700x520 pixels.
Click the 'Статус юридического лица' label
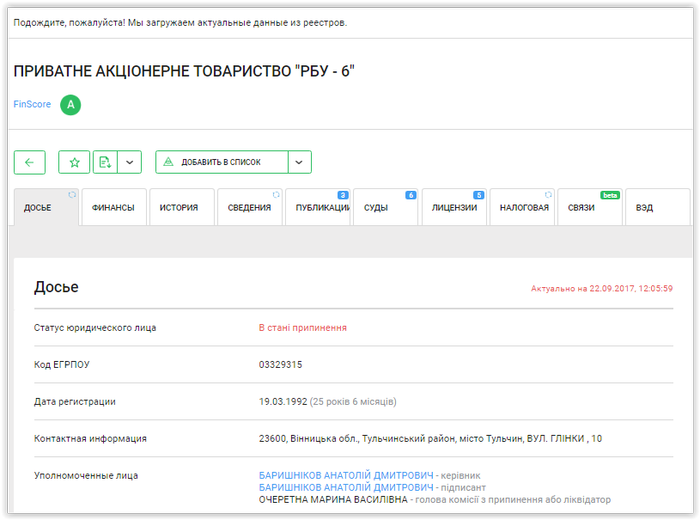pos(95,328)
